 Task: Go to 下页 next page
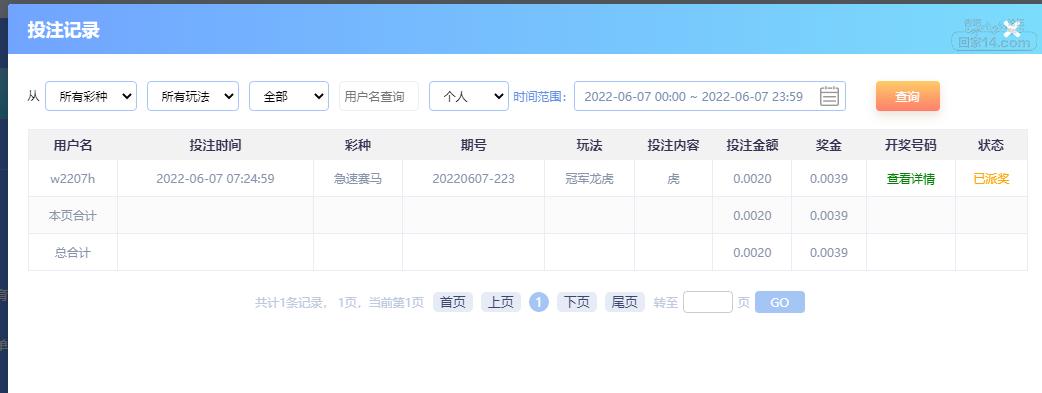(x=577, y=303)
